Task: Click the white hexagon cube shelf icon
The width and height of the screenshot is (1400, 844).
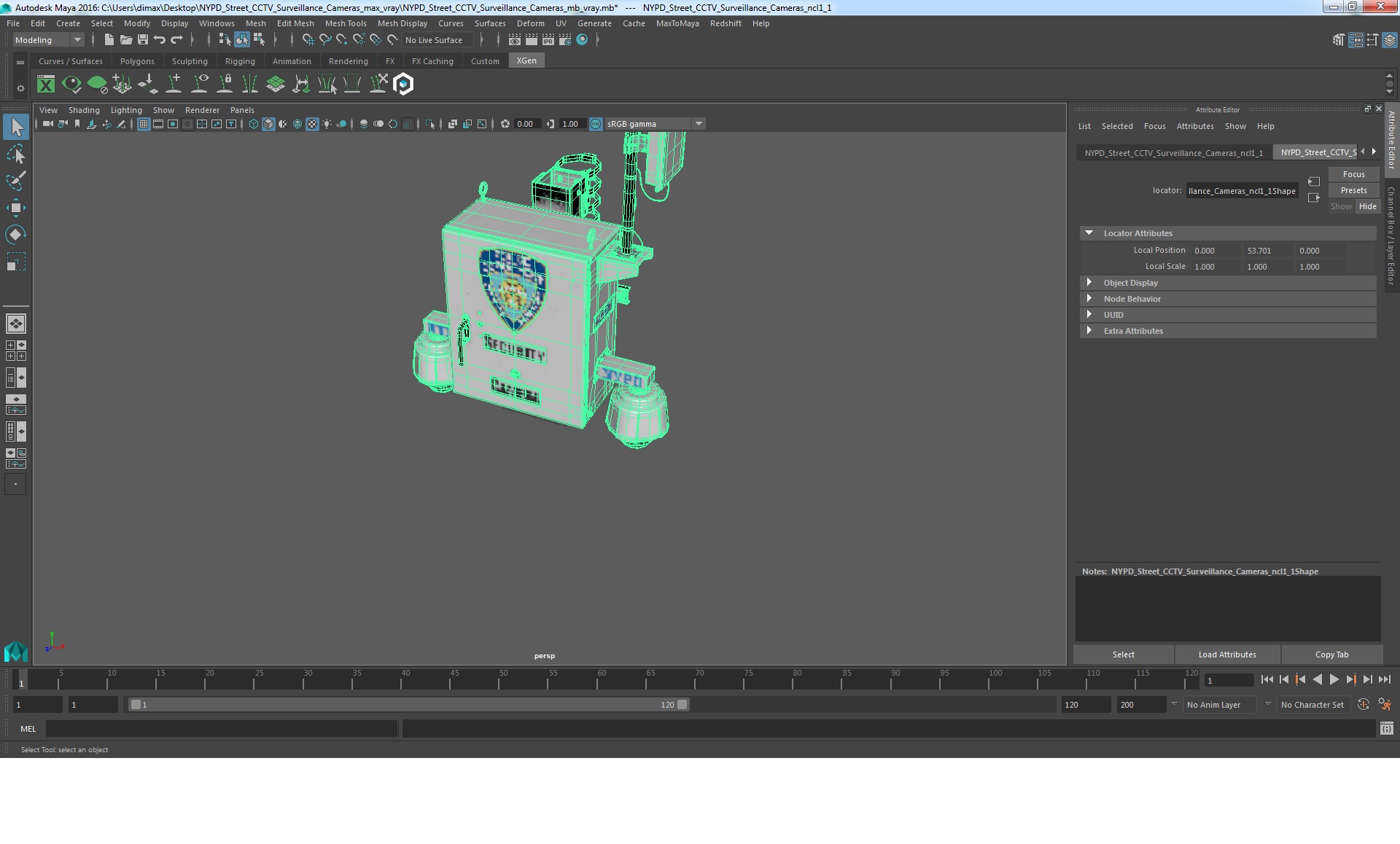Action: 403,85
